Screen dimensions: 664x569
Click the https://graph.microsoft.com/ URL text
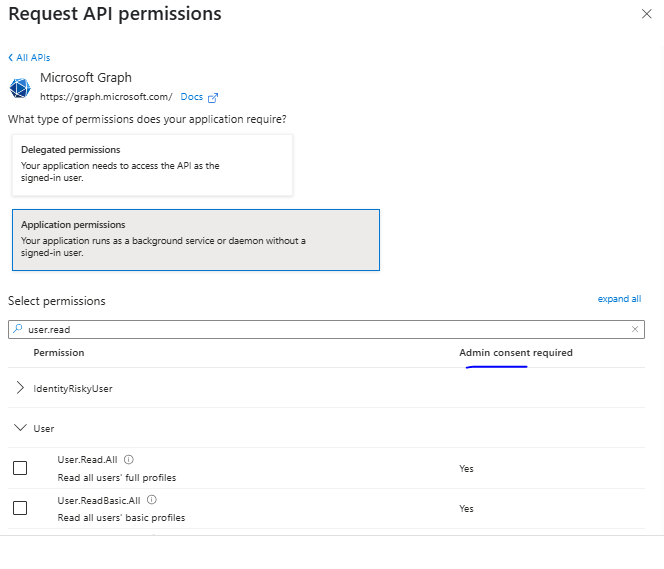(x=106, y=97)
